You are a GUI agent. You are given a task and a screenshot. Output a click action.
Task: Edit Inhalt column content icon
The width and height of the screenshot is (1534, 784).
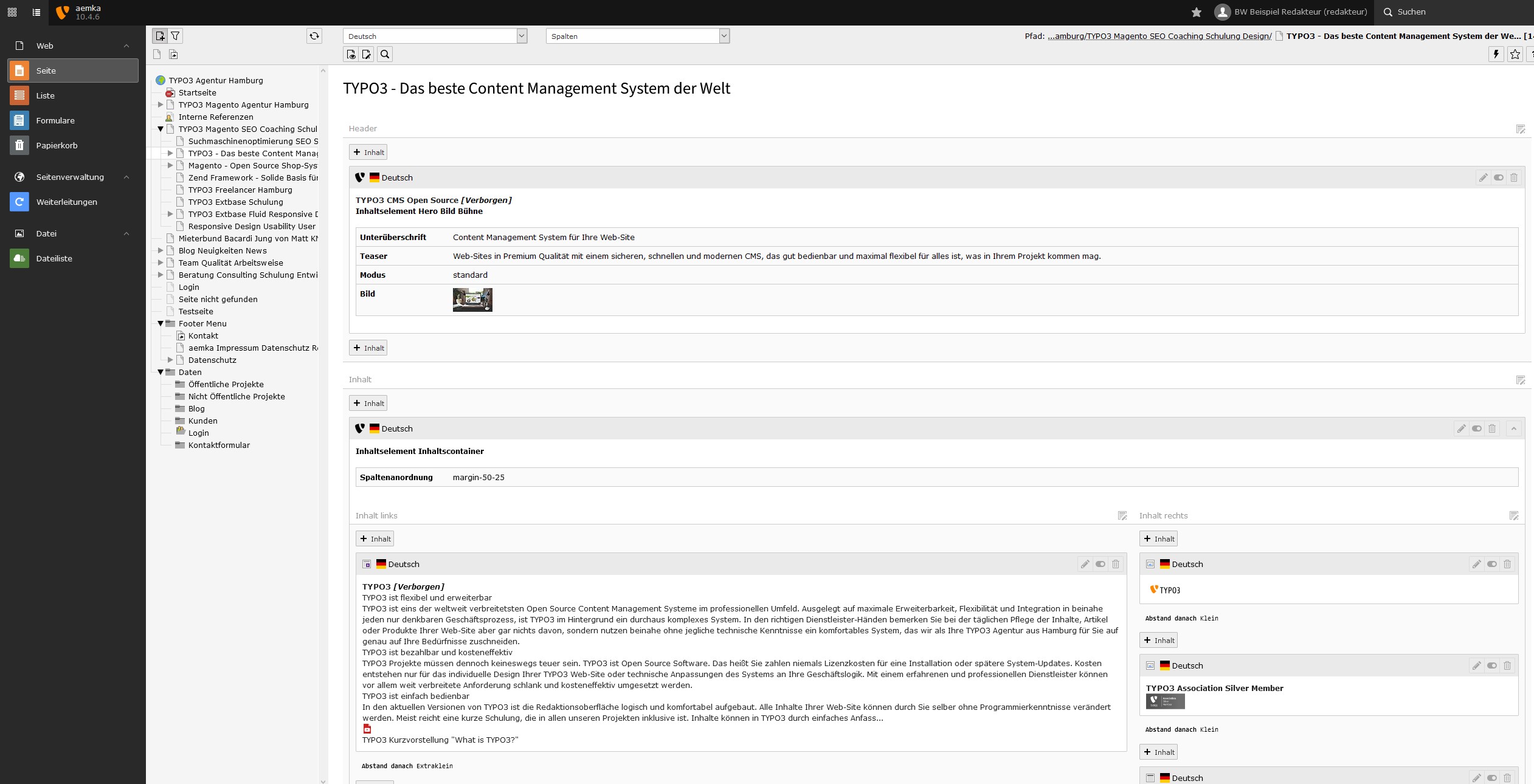point(1520,380)
